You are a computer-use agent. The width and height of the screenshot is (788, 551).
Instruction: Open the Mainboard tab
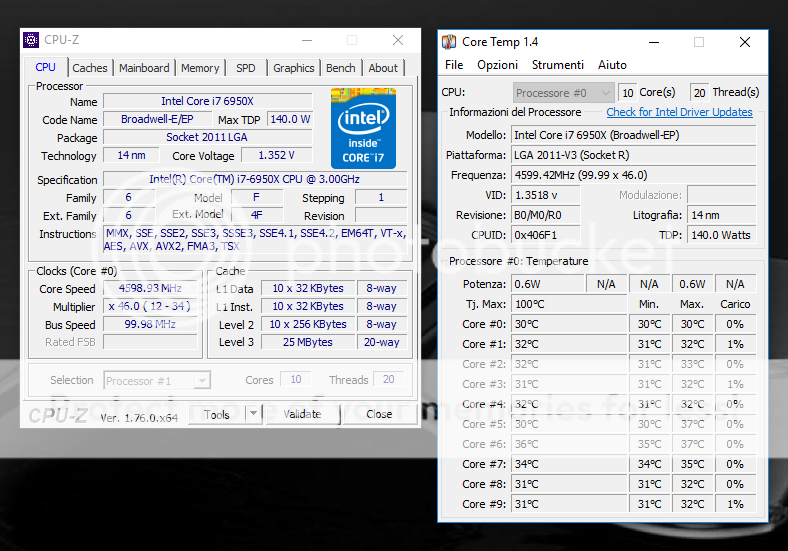click(x=144, y=68)
